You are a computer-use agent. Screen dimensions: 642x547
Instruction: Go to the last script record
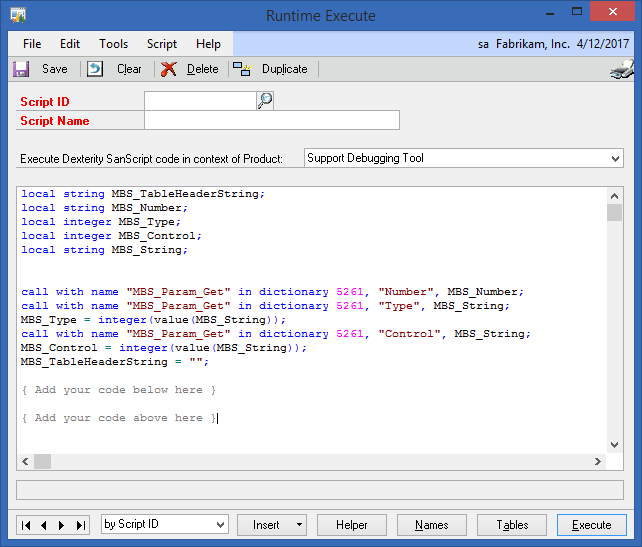(81, 525)
